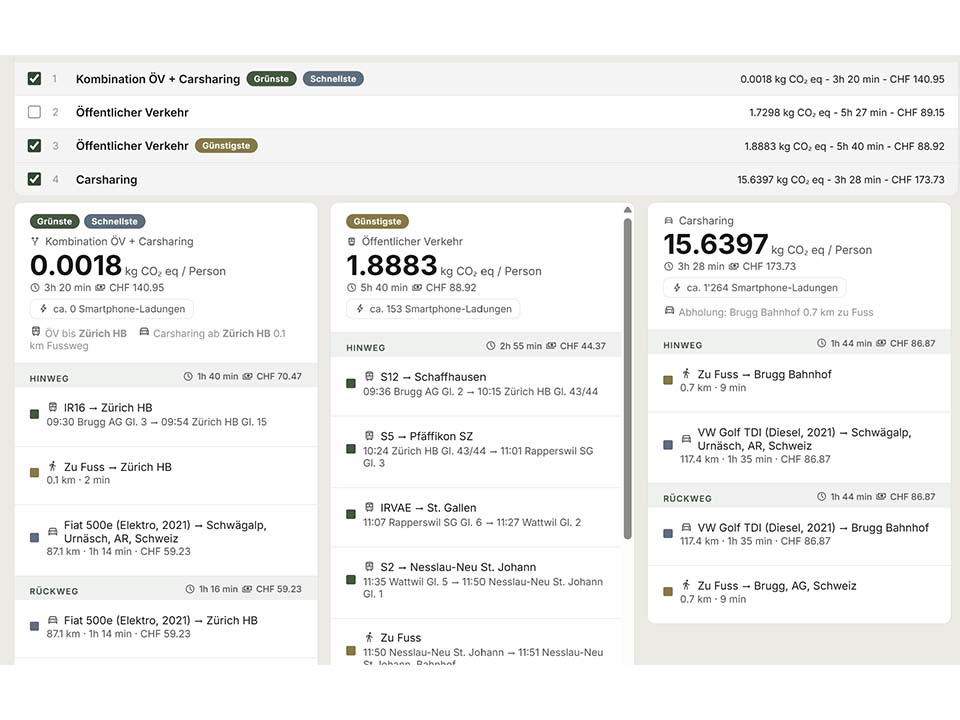Click 'Abholung: Brugg Bahnhof 0.7 km zu Fuss' text
The image size is (960, 720).
[776, 312]
